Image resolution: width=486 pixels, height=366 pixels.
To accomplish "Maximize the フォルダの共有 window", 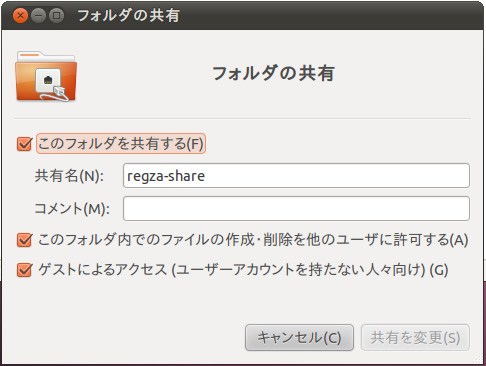I will (56, 15).
